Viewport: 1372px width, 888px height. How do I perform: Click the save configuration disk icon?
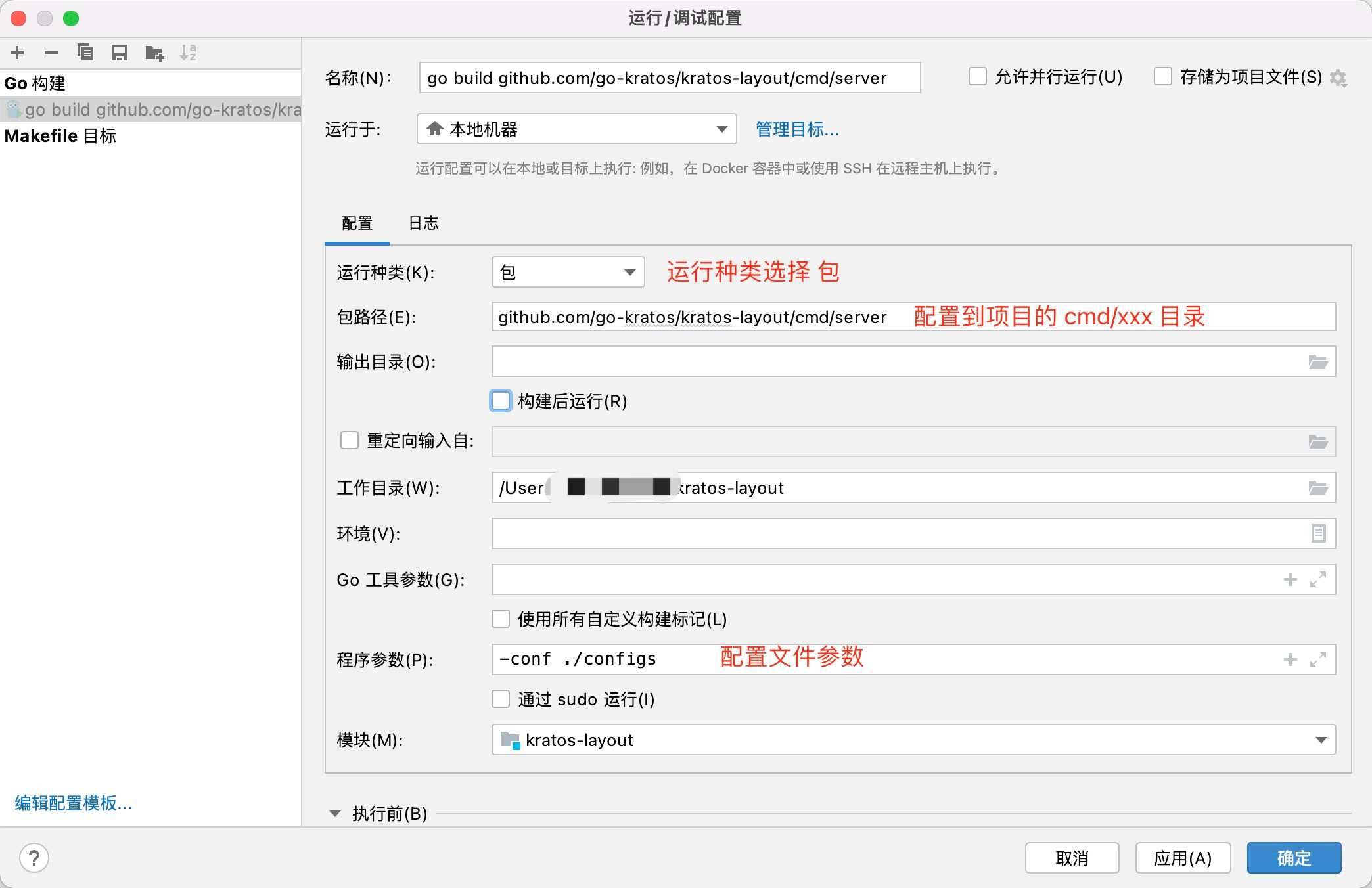pyautogui.click(x=120, y=53)
